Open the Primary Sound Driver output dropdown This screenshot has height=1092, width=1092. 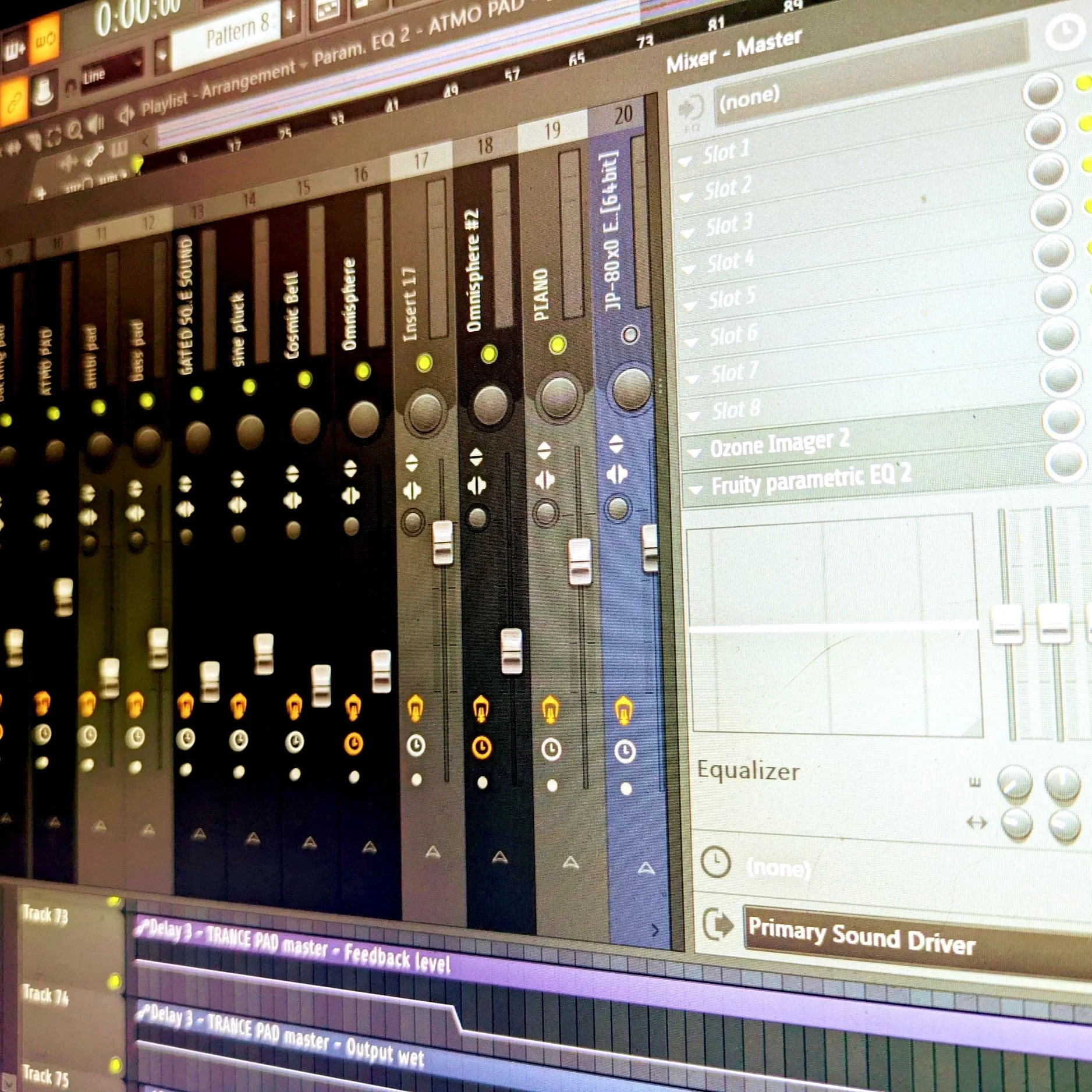pyautogui.click(x=918, y=940)
